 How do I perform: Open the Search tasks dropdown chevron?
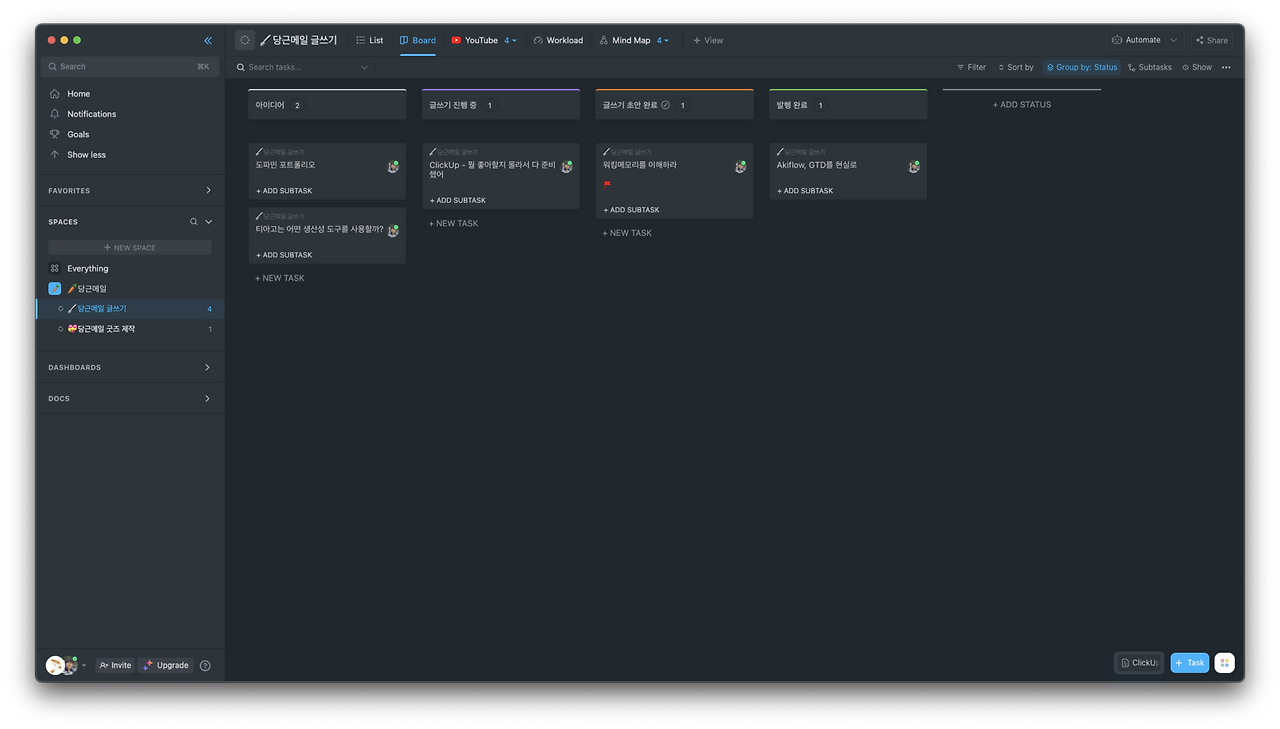[364, 67]
